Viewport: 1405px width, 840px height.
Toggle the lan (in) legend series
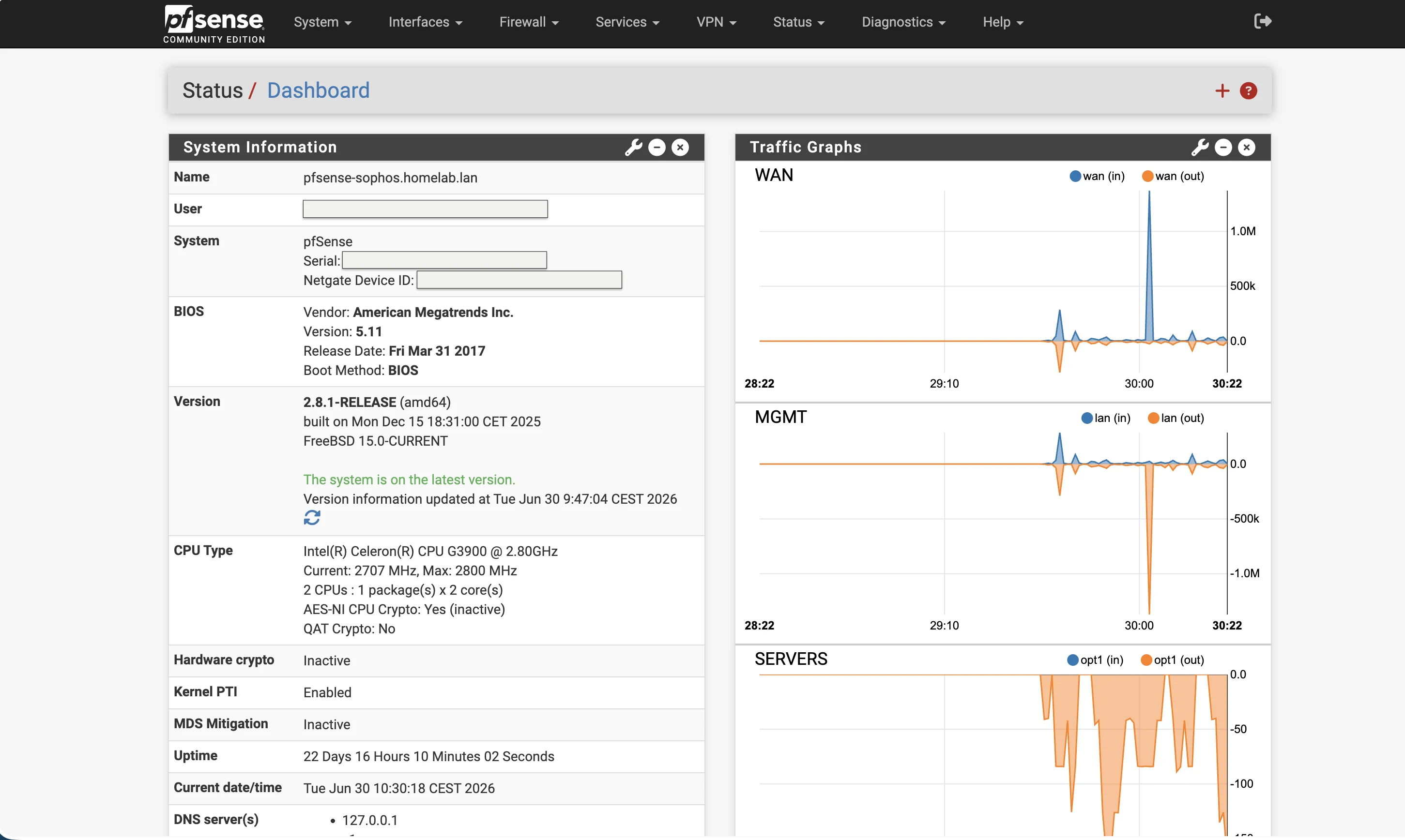[x=1105, y=418]
